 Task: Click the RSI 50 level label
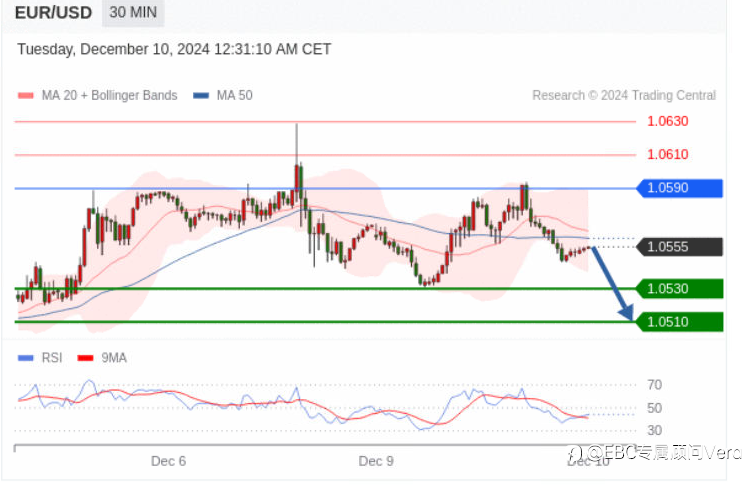654,408
